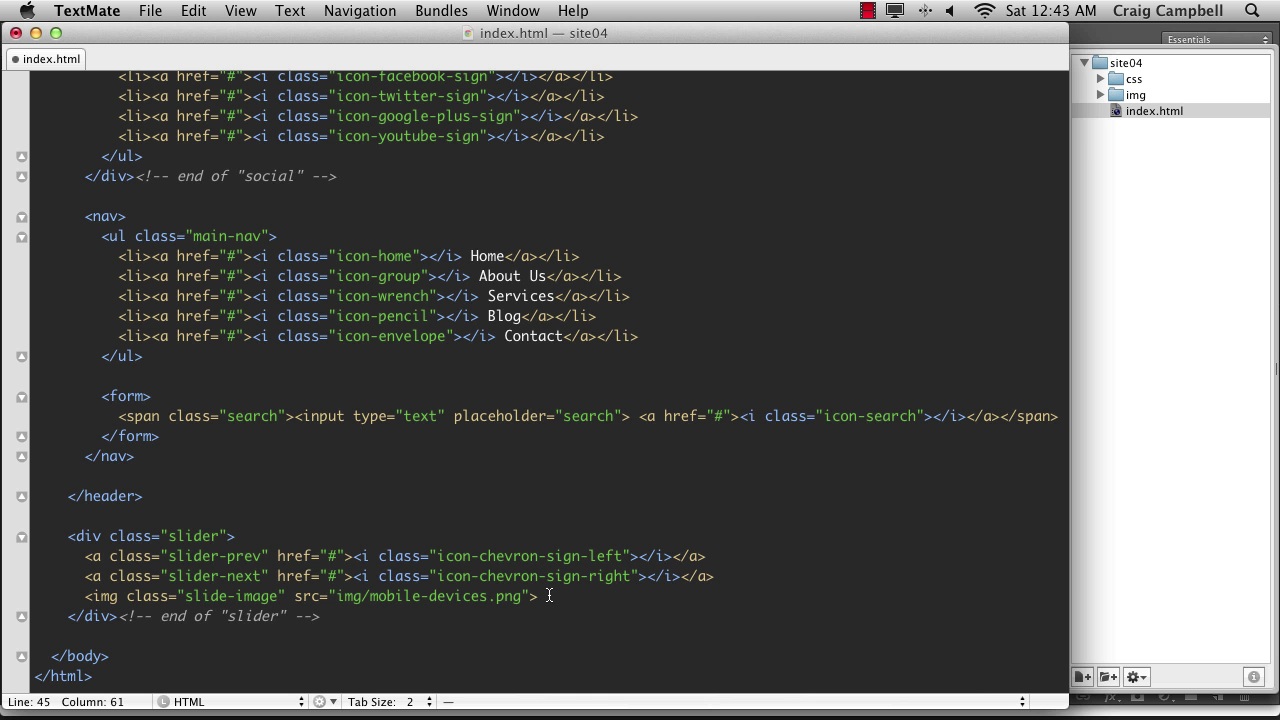The image size is (1280, 720).
Task: Open the drawer gear action menu
Action: [1138, 677]
